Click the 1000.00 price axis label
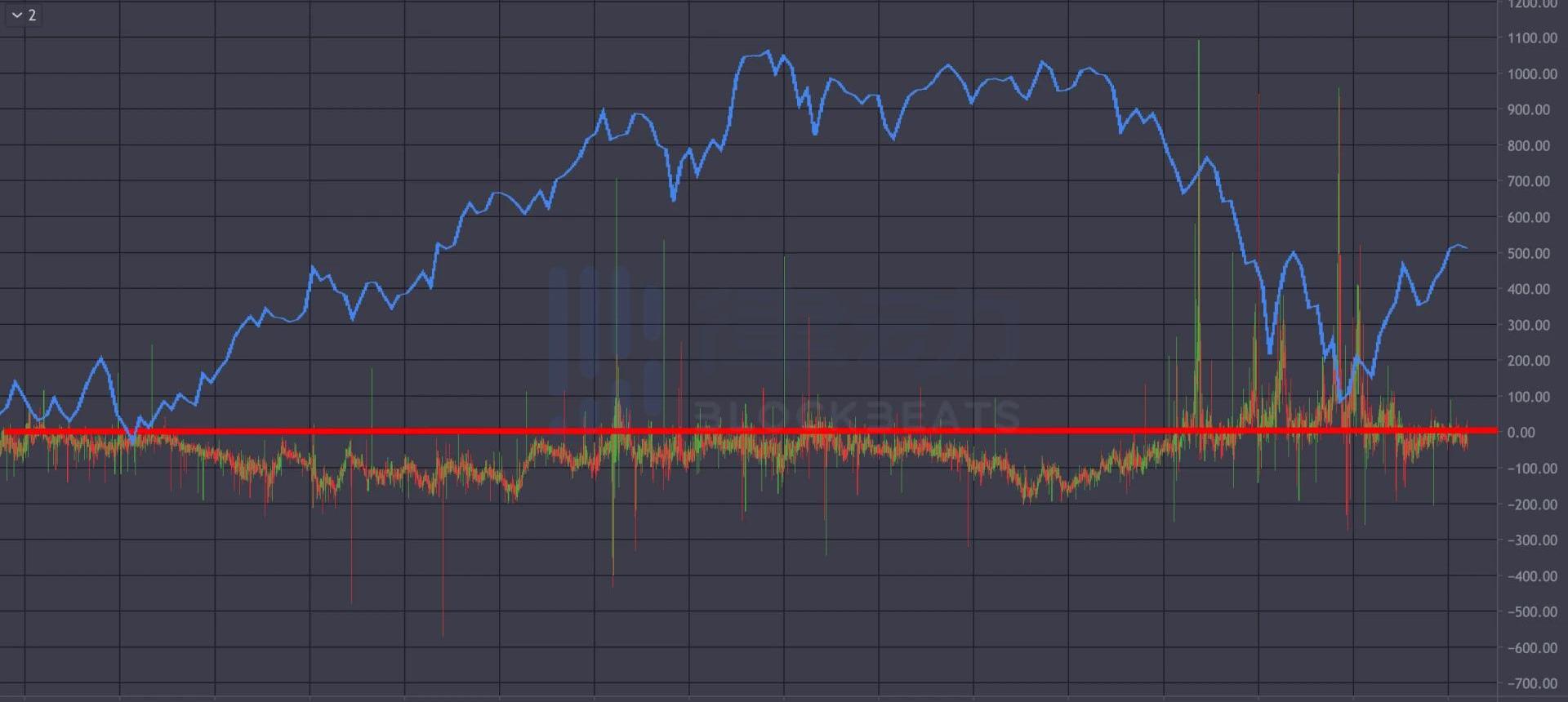This screenshot has height=702, width=1568. point(1532,74)
